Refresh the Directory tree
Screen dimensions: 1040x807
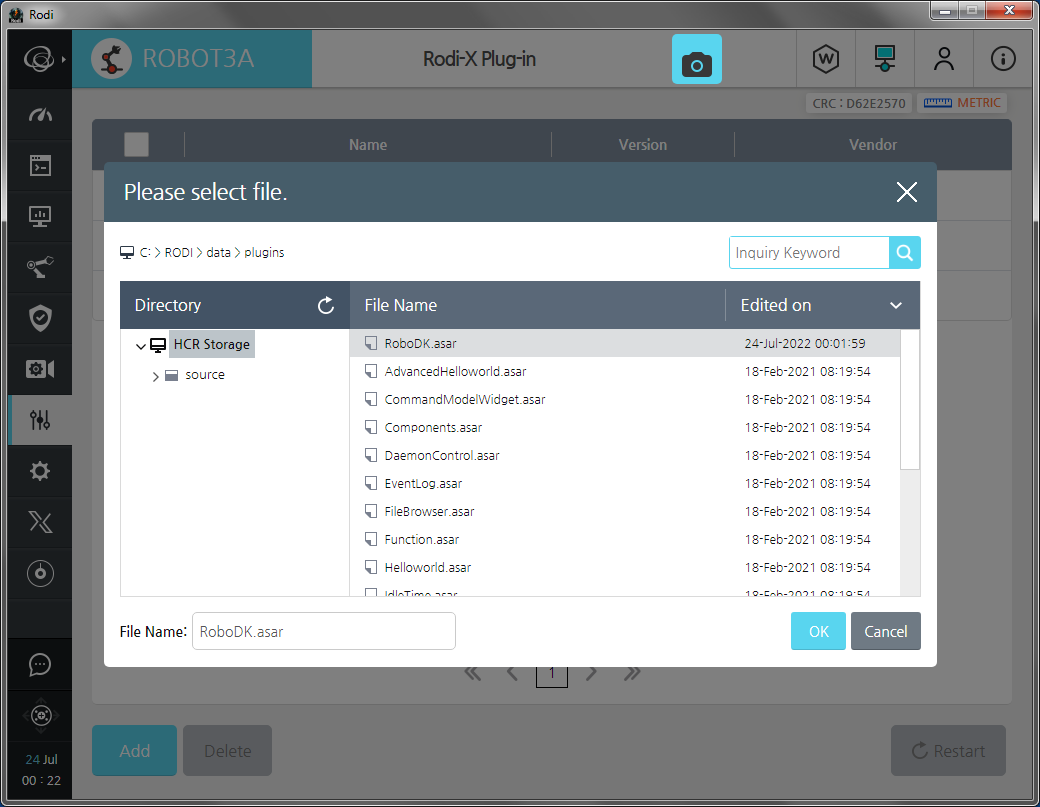pos(325,306)
